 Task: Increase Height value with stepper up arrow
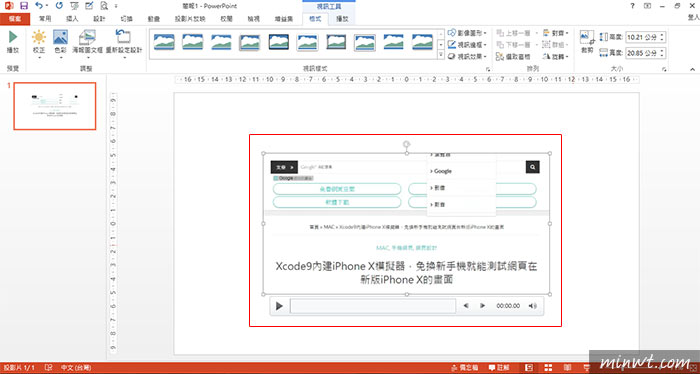[662, 35]
